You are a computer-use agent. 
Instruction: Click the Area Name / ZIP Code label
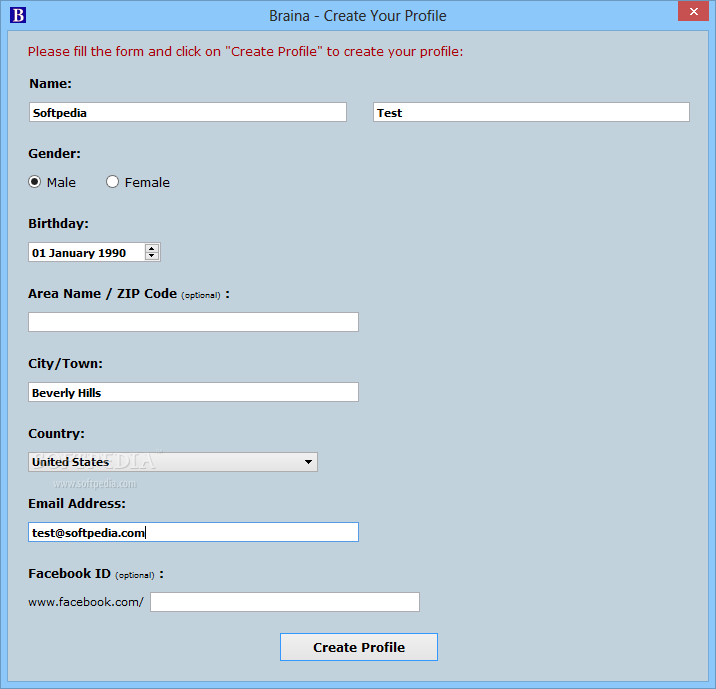click(x=129, y=294)
